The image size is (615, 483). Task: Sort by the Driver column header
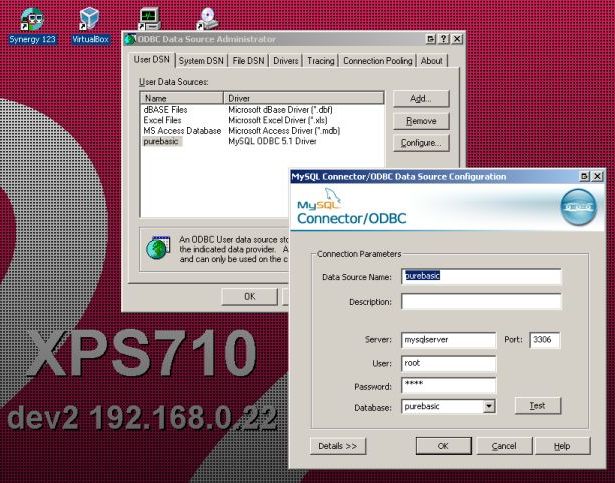(304, 98)
